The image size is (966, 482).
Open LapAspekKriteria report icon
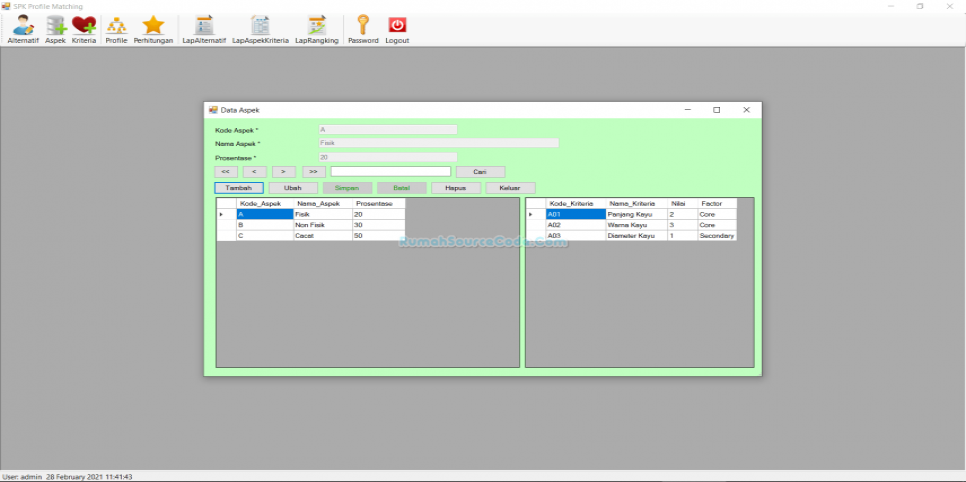tap(260, 30)
